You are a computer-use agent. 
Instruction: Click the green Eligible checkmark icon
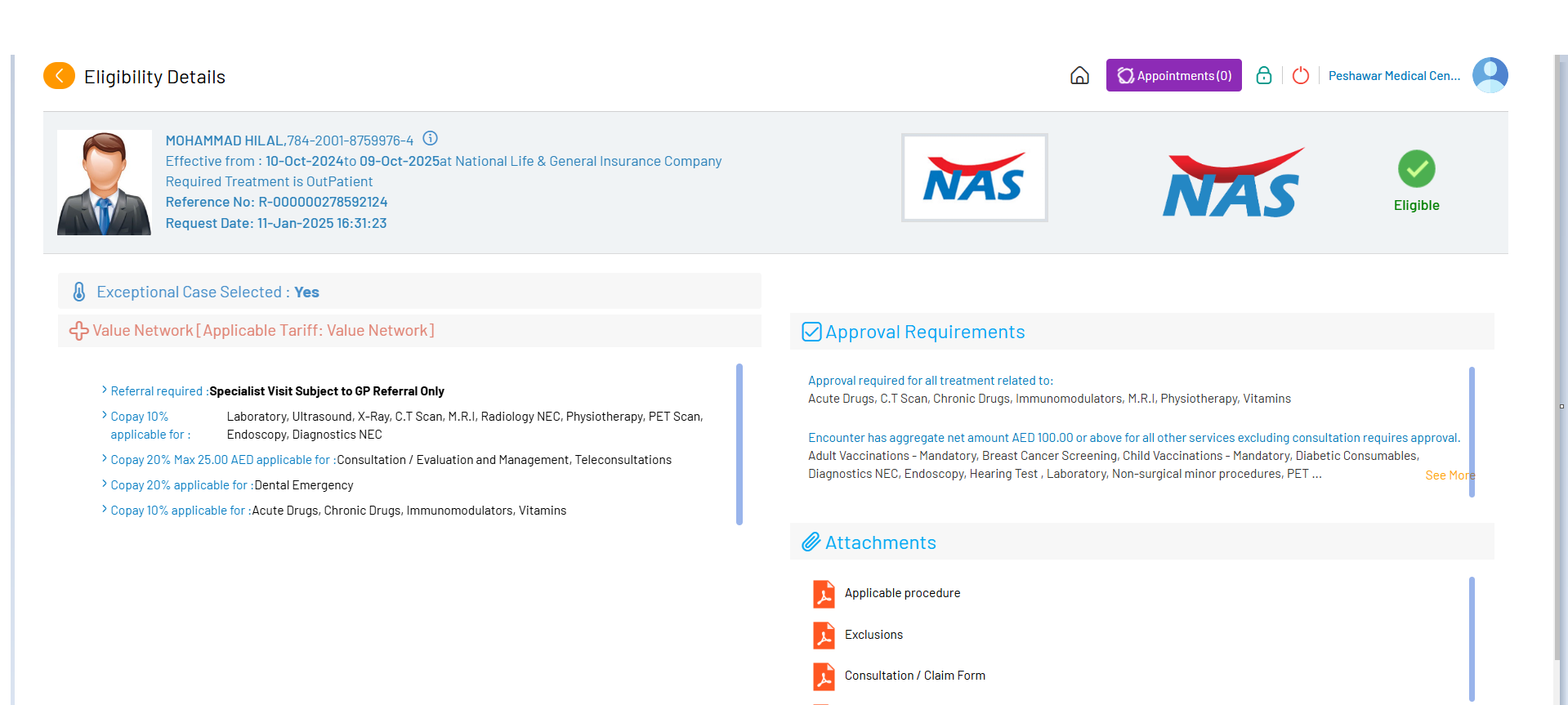pos(1416,169)
